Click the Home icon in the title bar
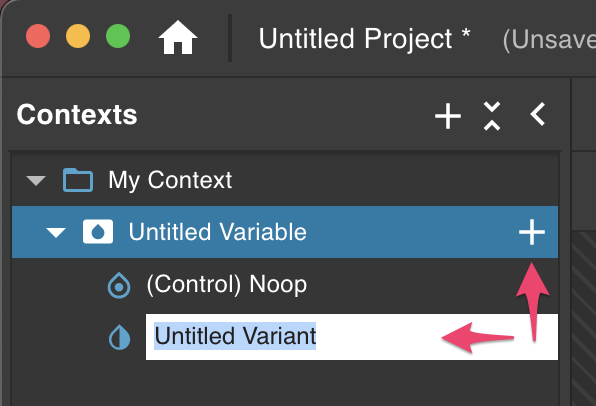This screenshot has height=406, width=596. pyautogui.click(x=178, y=37)
